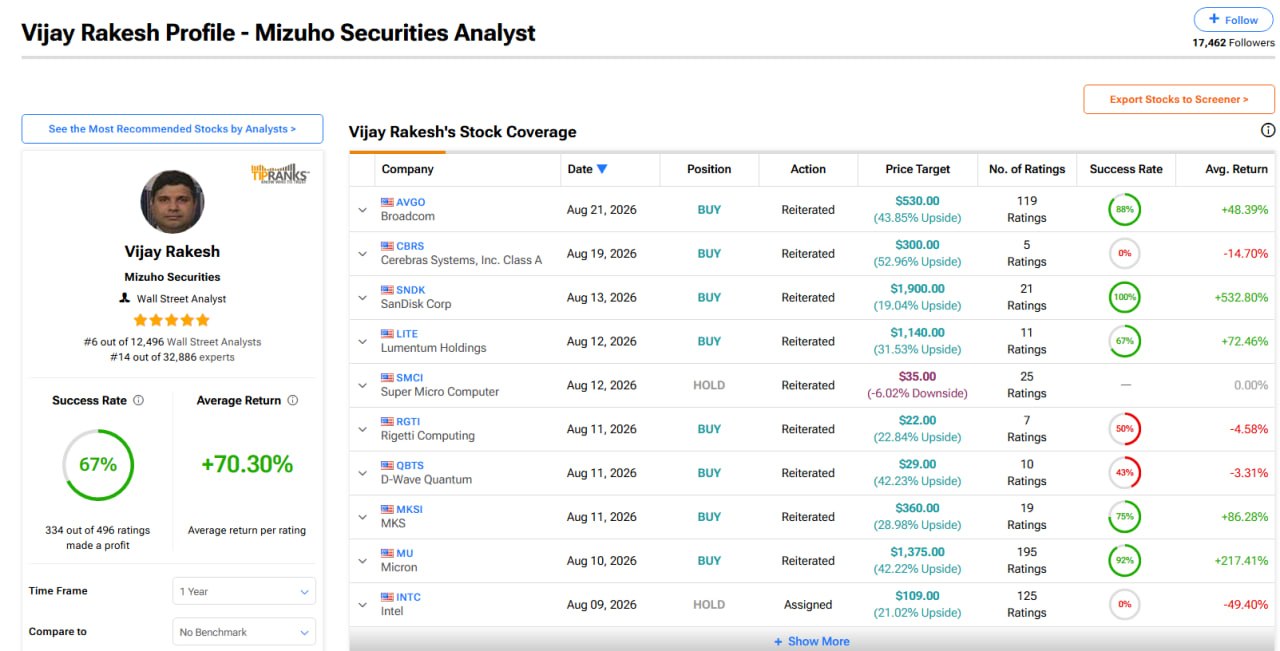The image size is (1280, 651).
Task: Click the Average Return info icon
Action: pos(293,400)
